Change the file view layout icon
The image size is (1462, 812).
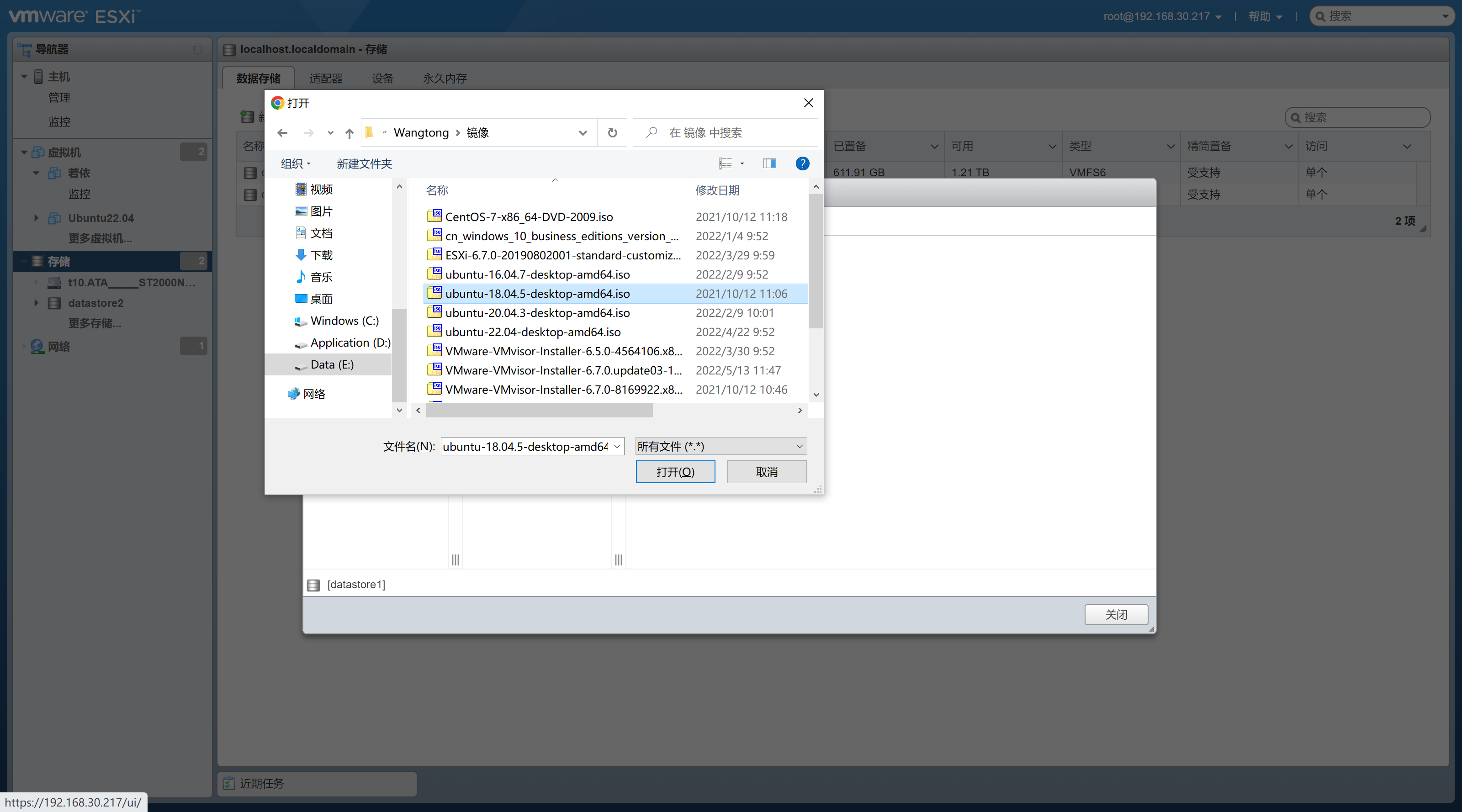pos(726,163)
